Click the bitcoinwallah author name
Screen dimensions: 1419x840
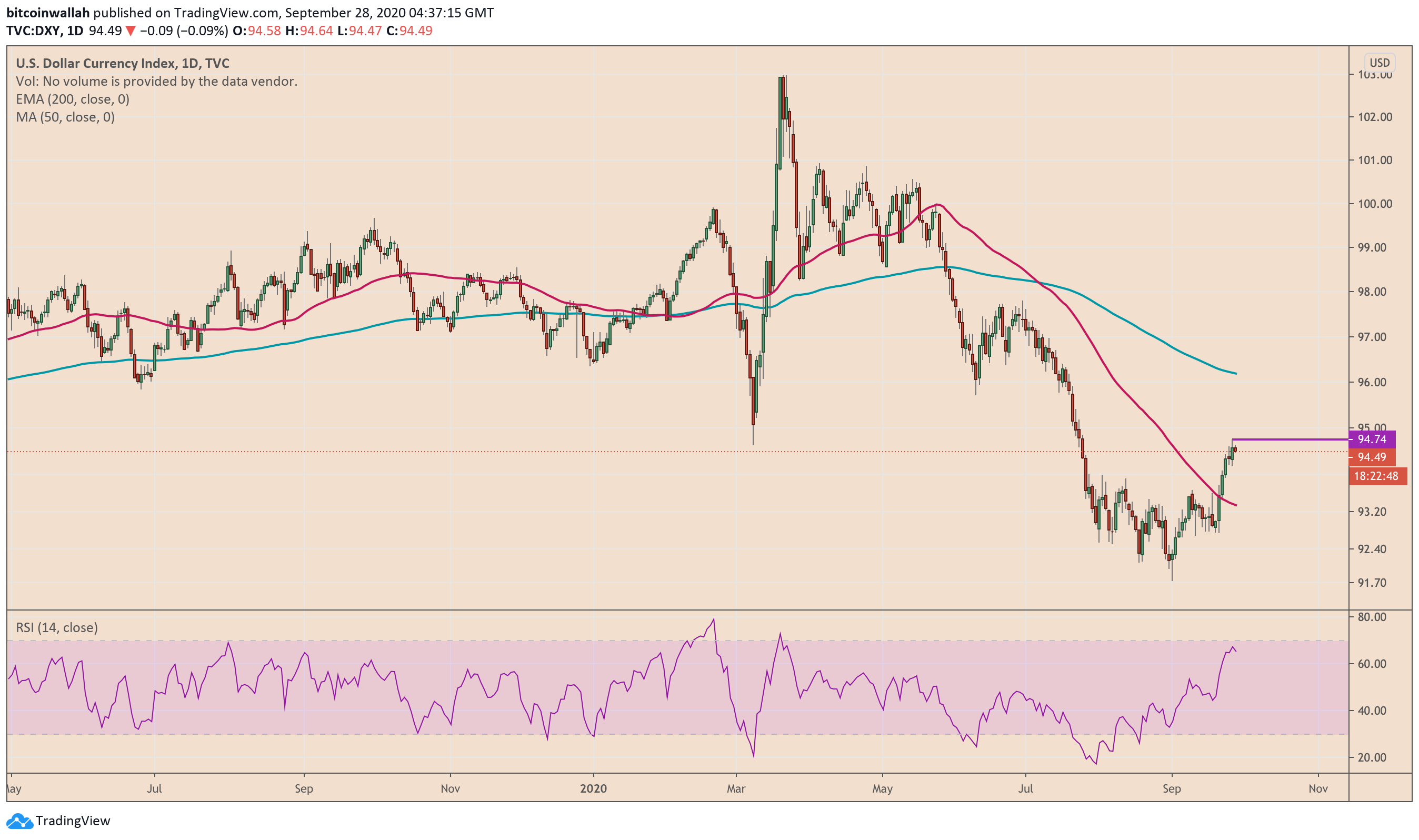coord(48,13)
